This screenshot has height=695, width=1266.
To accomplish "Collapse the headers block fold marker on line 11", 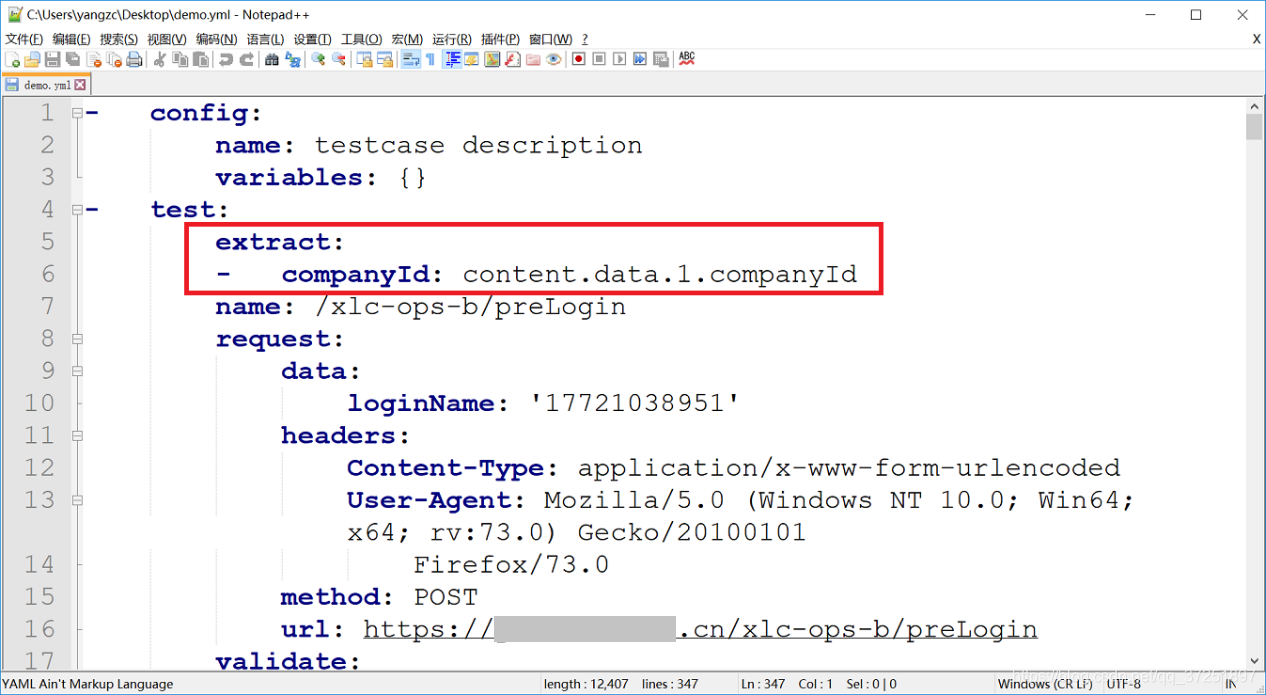I will click(x=77, y=436).
